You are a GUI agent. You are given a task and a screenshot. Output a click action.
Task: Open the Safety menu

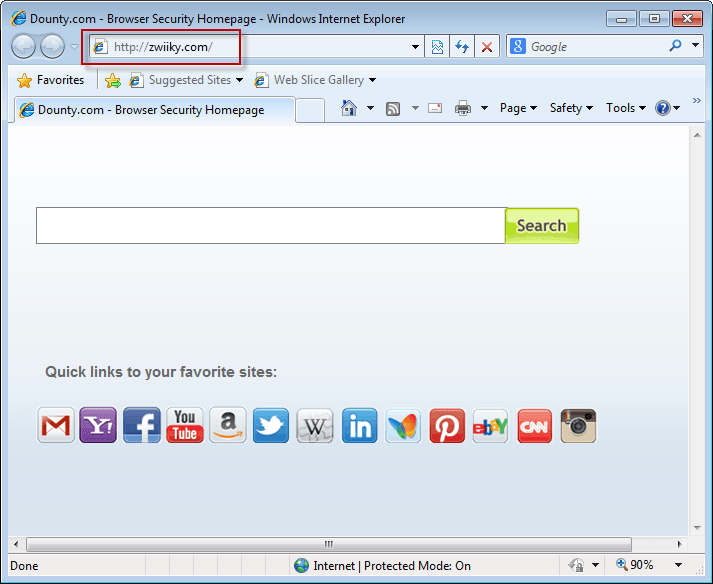(571, 108)
